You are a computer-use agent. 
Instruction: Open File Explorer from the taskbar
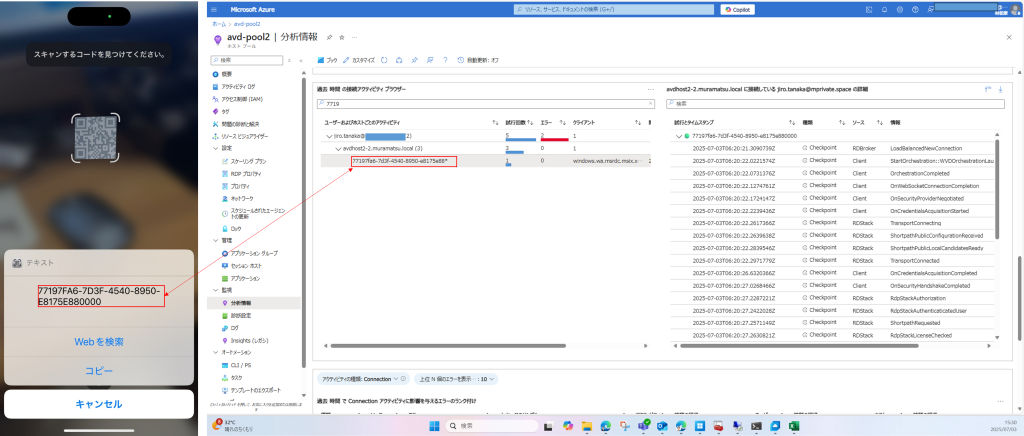[586, 426]
